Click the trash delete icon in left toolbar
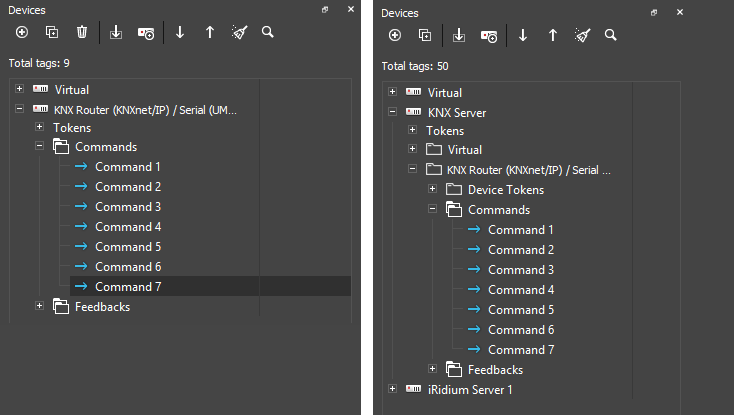Screen dimensions: 735x415 tap(82, 32)
